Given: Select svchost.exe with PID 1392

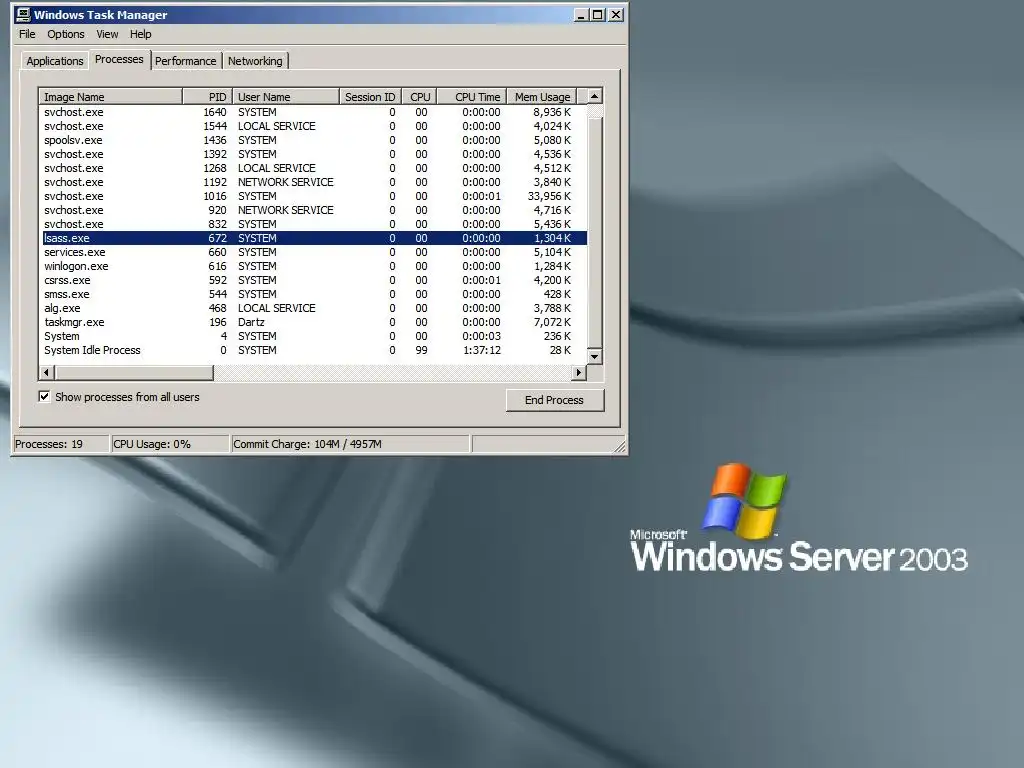Looking at the screenshot, I should pyautogui.click(x=313, y=154).
